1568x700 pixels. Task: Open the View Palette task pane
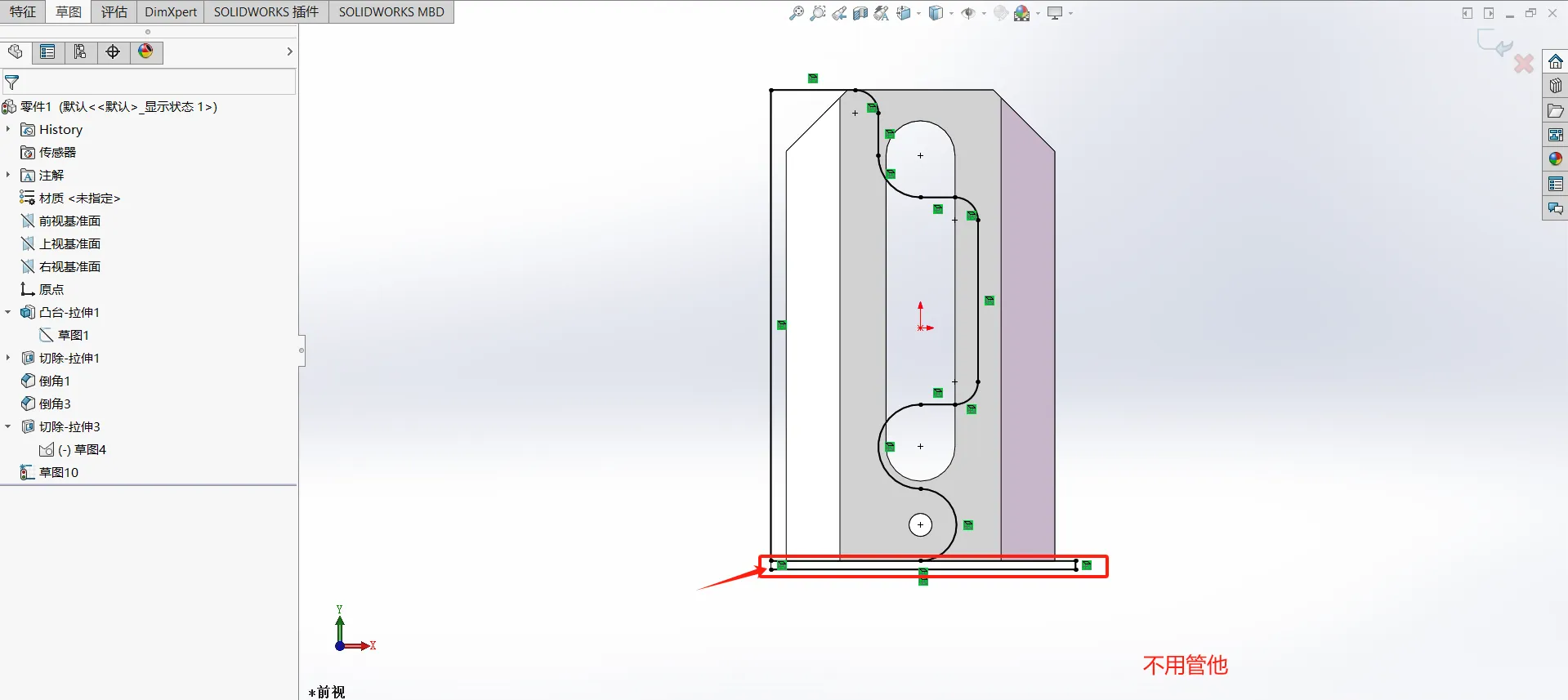click(1555, 135)
